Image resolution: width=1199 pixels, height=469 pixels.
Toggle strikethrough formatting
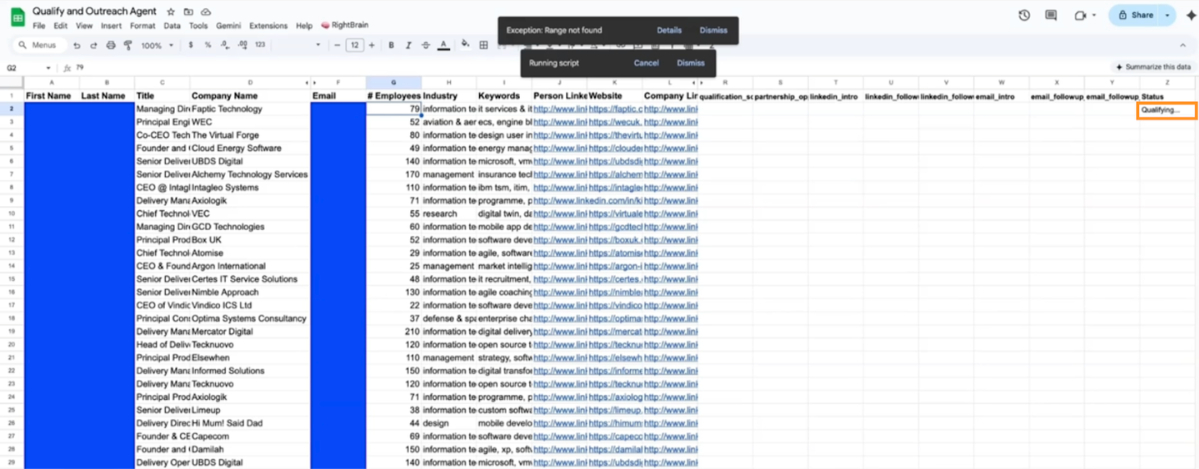[426, 45]
